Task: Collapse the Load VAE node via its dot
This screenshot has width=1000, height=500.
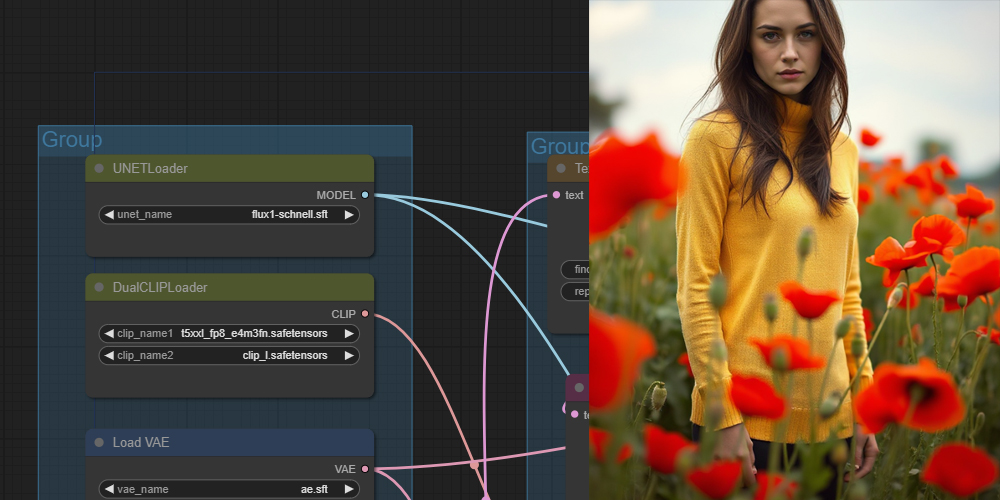Action: pos(99,443)
